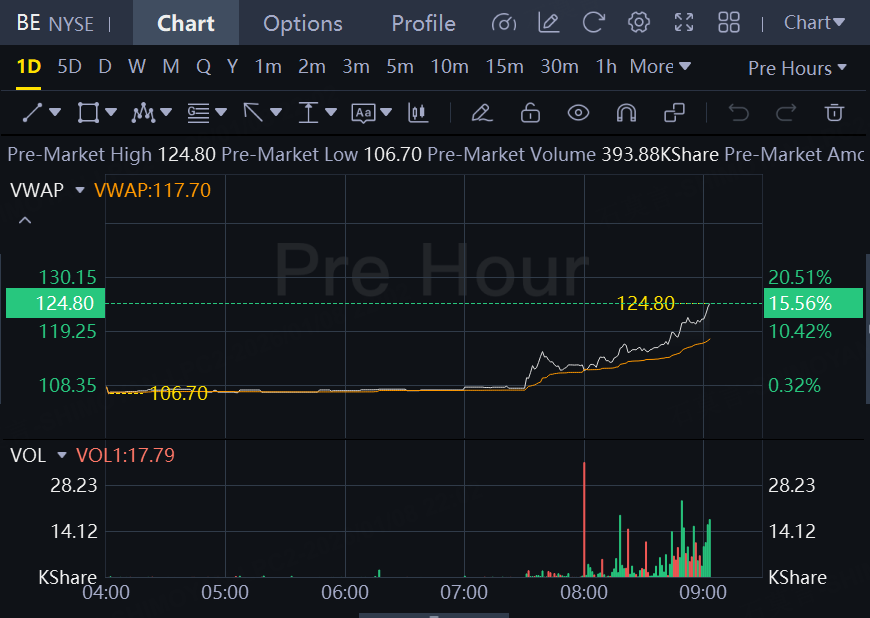Expand rectangle shape tool options arrow
The width and height of the screenshot is (870, 618).
[111, 113]
